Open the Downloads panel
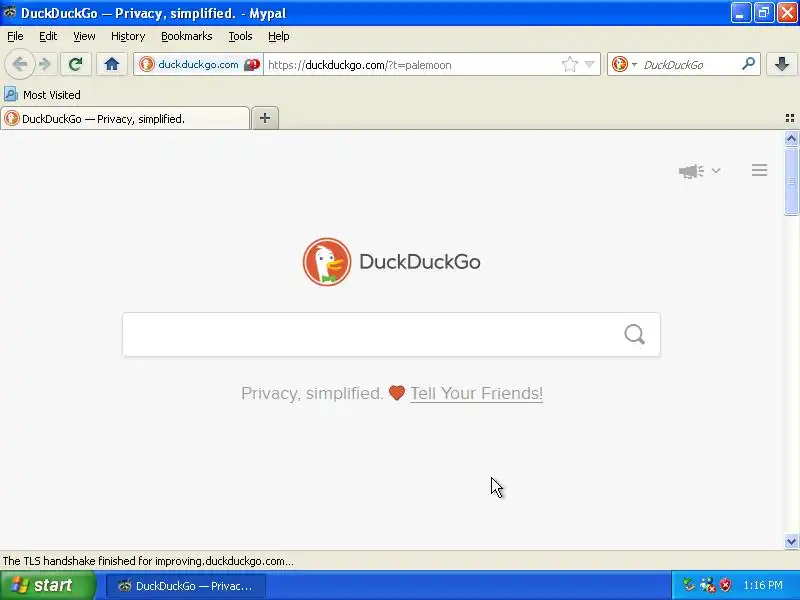800x600 pixels. click(x=782, y=64)
